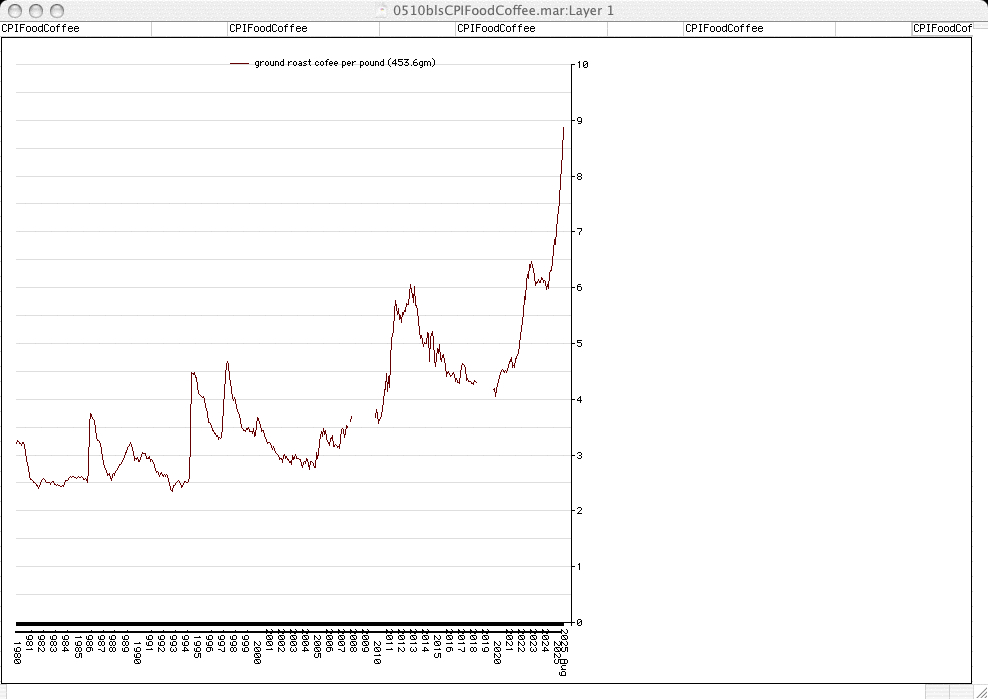Click the 2000 label on the x-axis
Image resolution: width=988 pixels, height=699 pixels.
(x=257, y=654)
